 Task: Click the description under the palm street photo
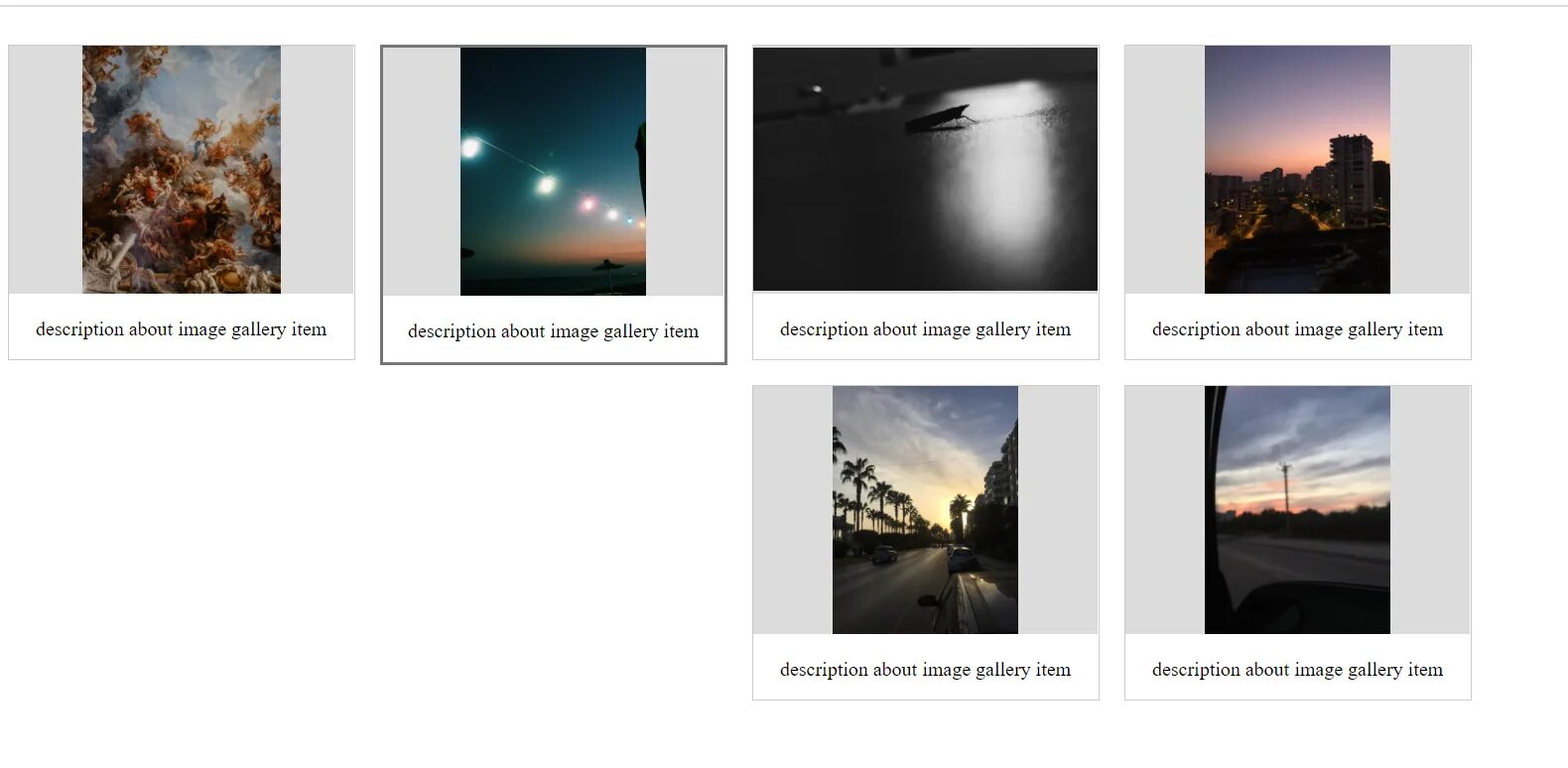coord(925,670)
